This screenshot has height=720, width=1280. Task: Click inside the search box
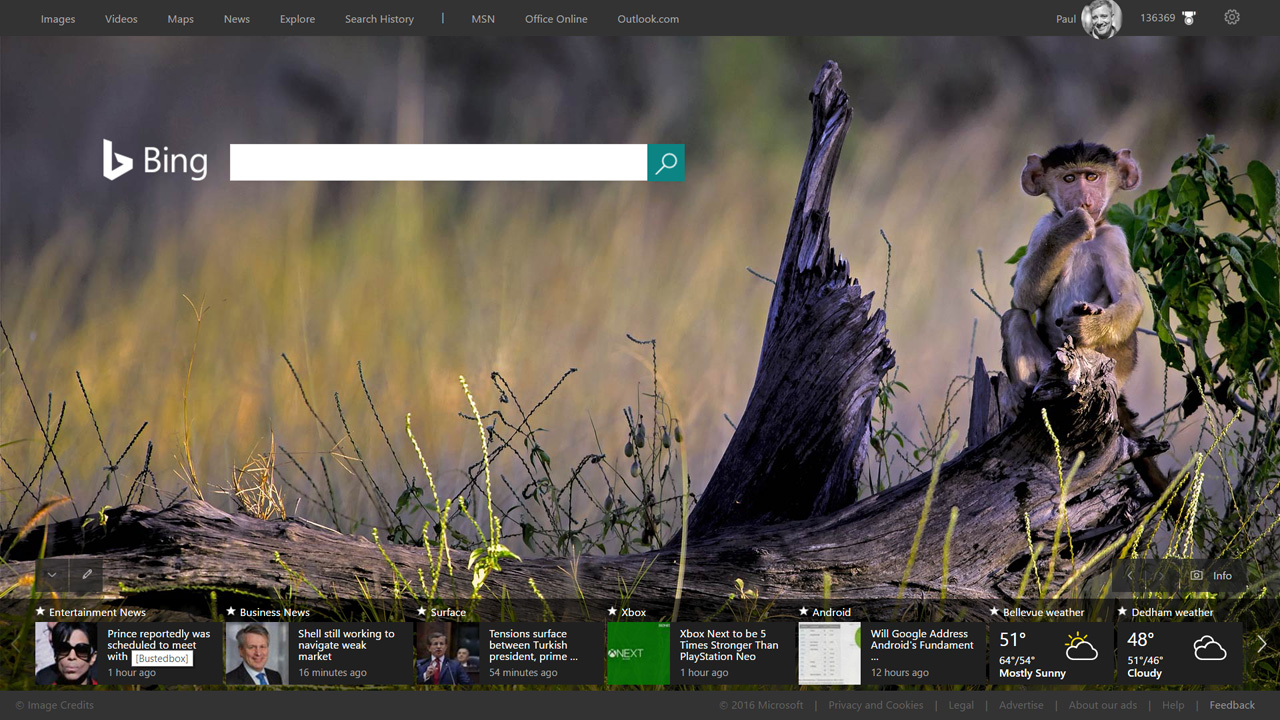(x=437, y=162)
